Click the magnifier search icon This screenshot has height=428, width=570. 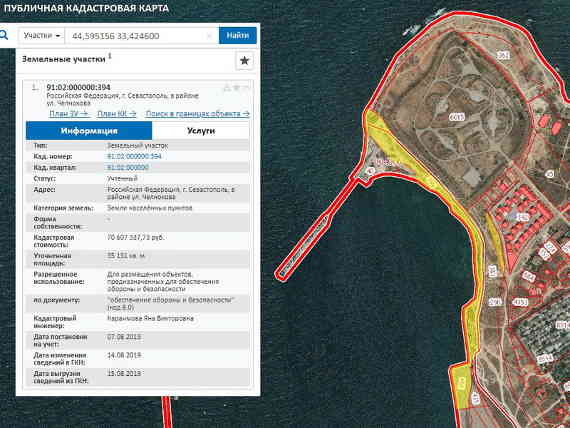[4, 35]
